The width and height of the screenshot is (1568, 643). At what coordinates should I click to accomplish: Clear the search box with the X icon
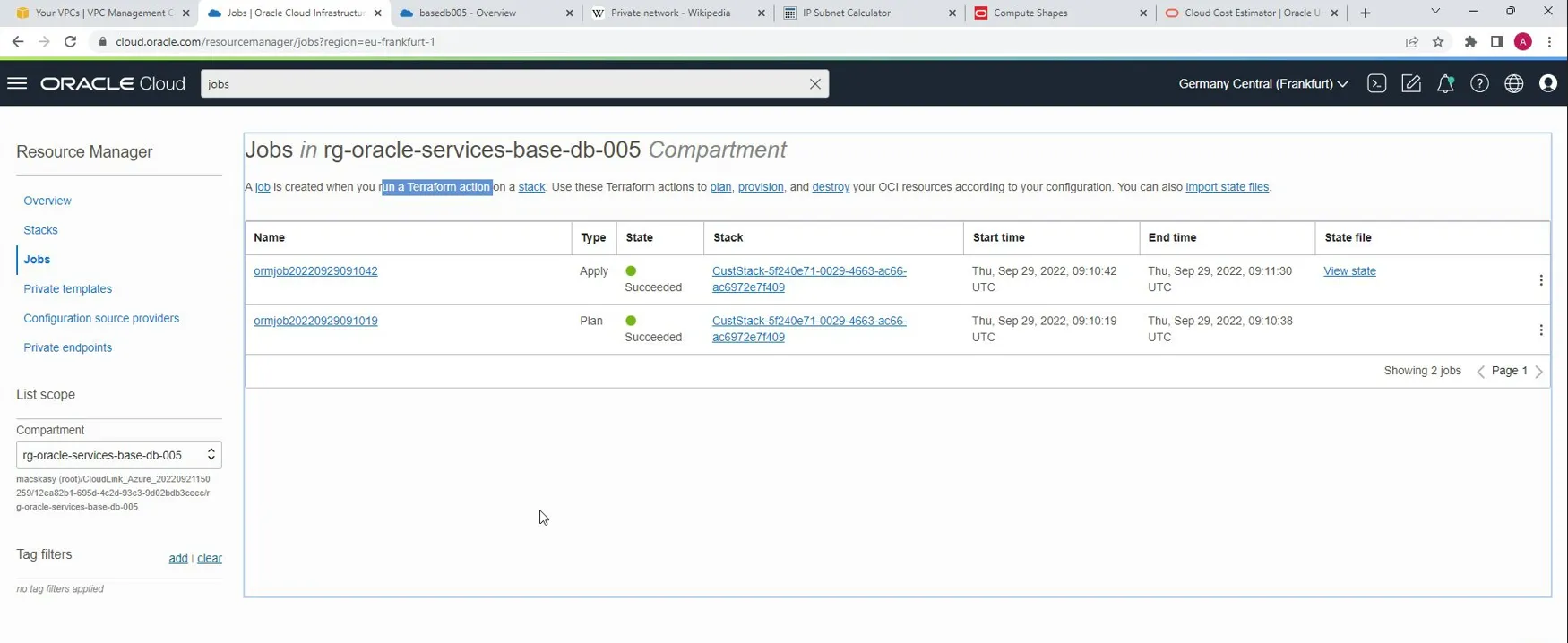click(814, 84)
